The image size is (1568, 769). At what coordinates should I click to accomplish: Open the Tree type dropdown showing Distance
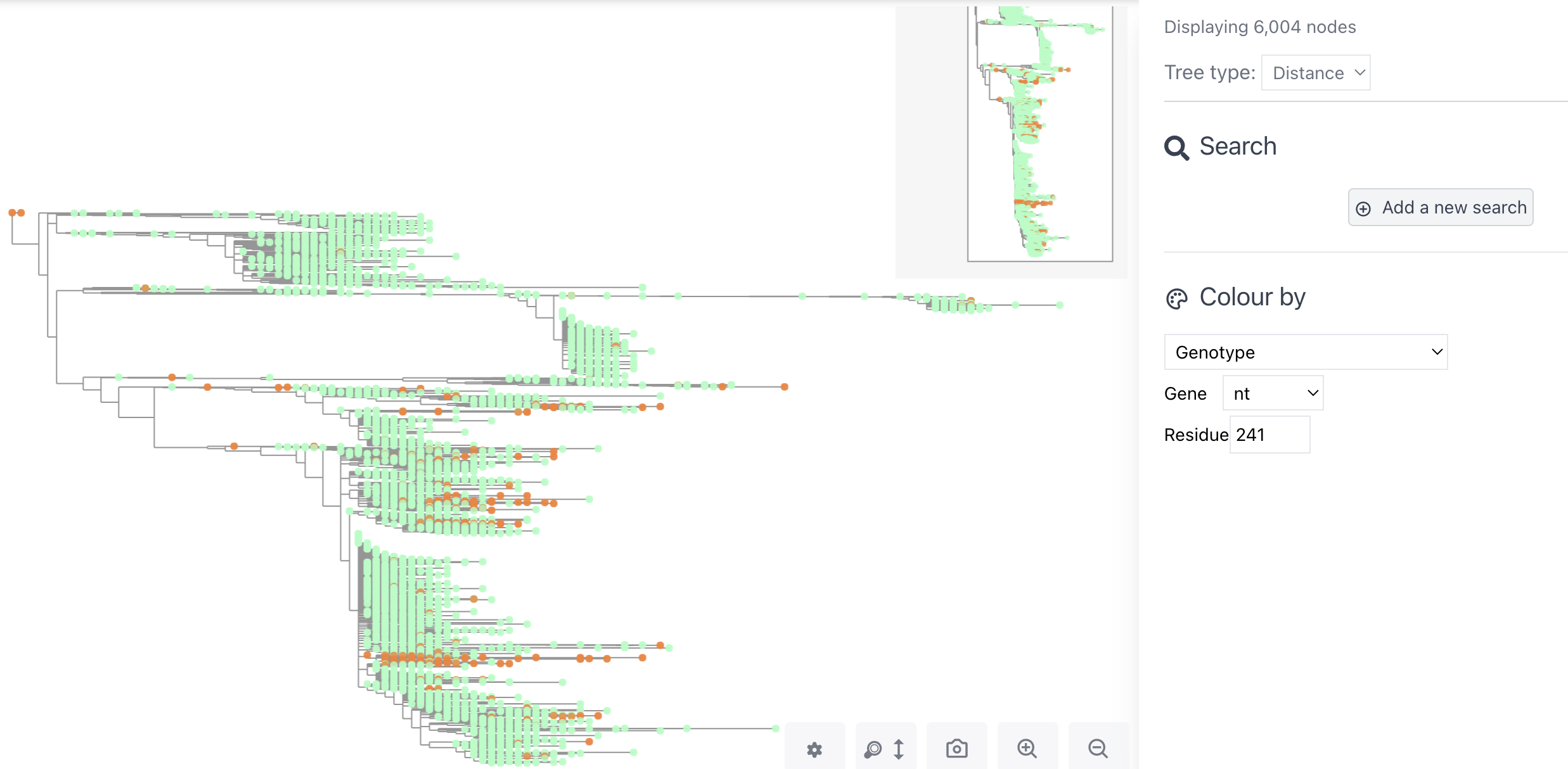pyautogui.click(x=1316, y=72)
